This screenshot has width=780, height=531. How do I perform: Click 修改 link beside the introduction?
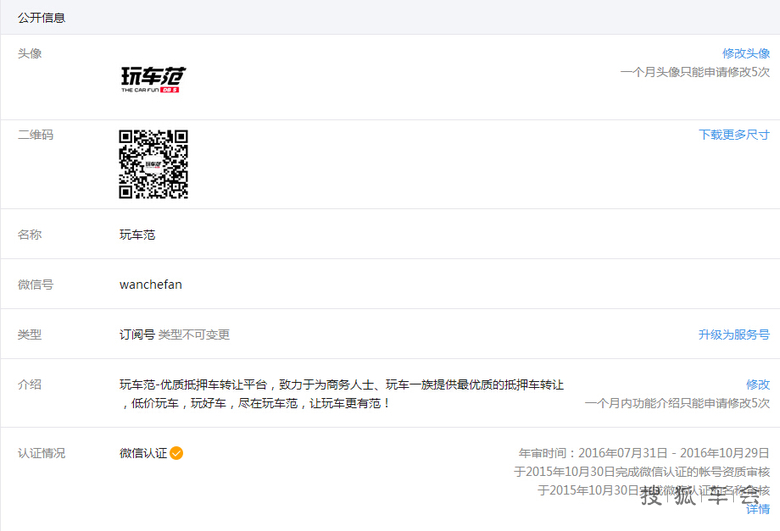tap(758, 384)
